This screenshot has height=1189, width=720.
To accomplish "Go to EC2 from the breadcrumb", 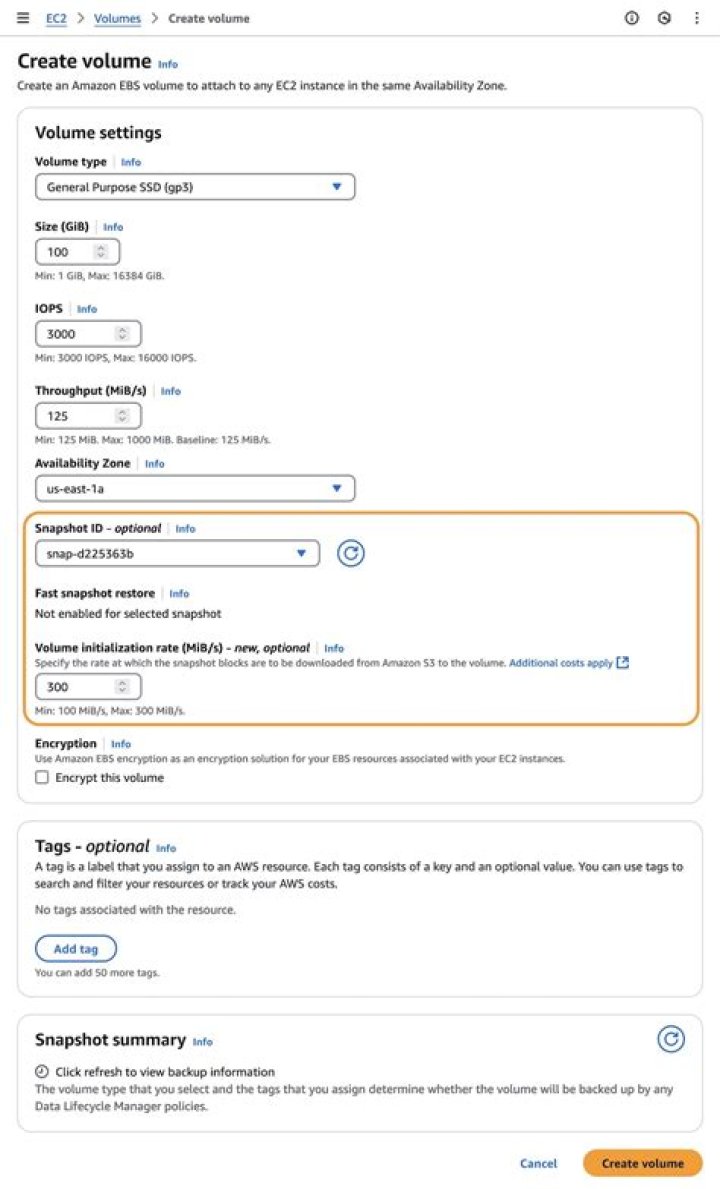I will click(56, 18).
